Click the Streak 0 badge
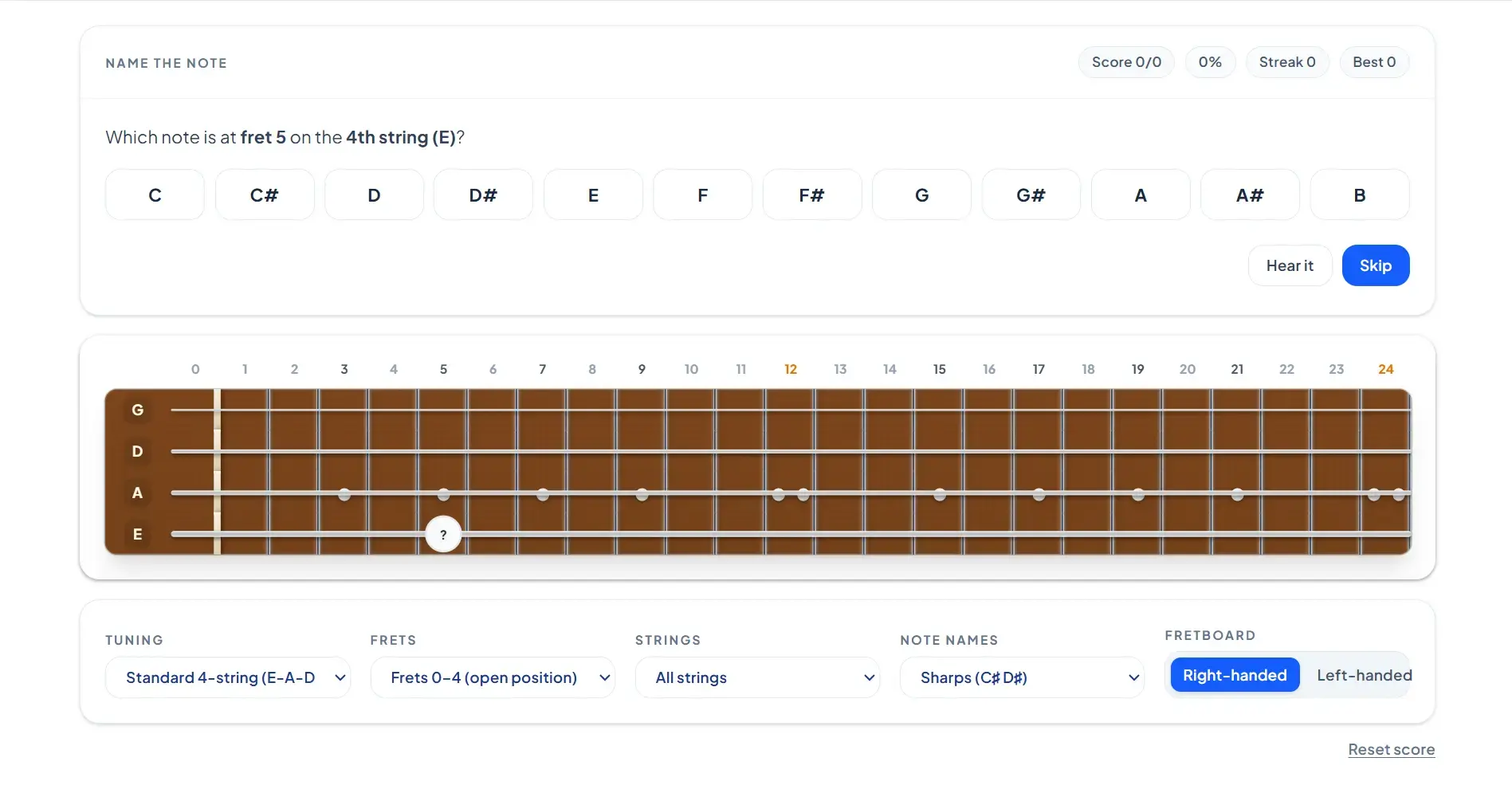 click(x=1287, y=62)
